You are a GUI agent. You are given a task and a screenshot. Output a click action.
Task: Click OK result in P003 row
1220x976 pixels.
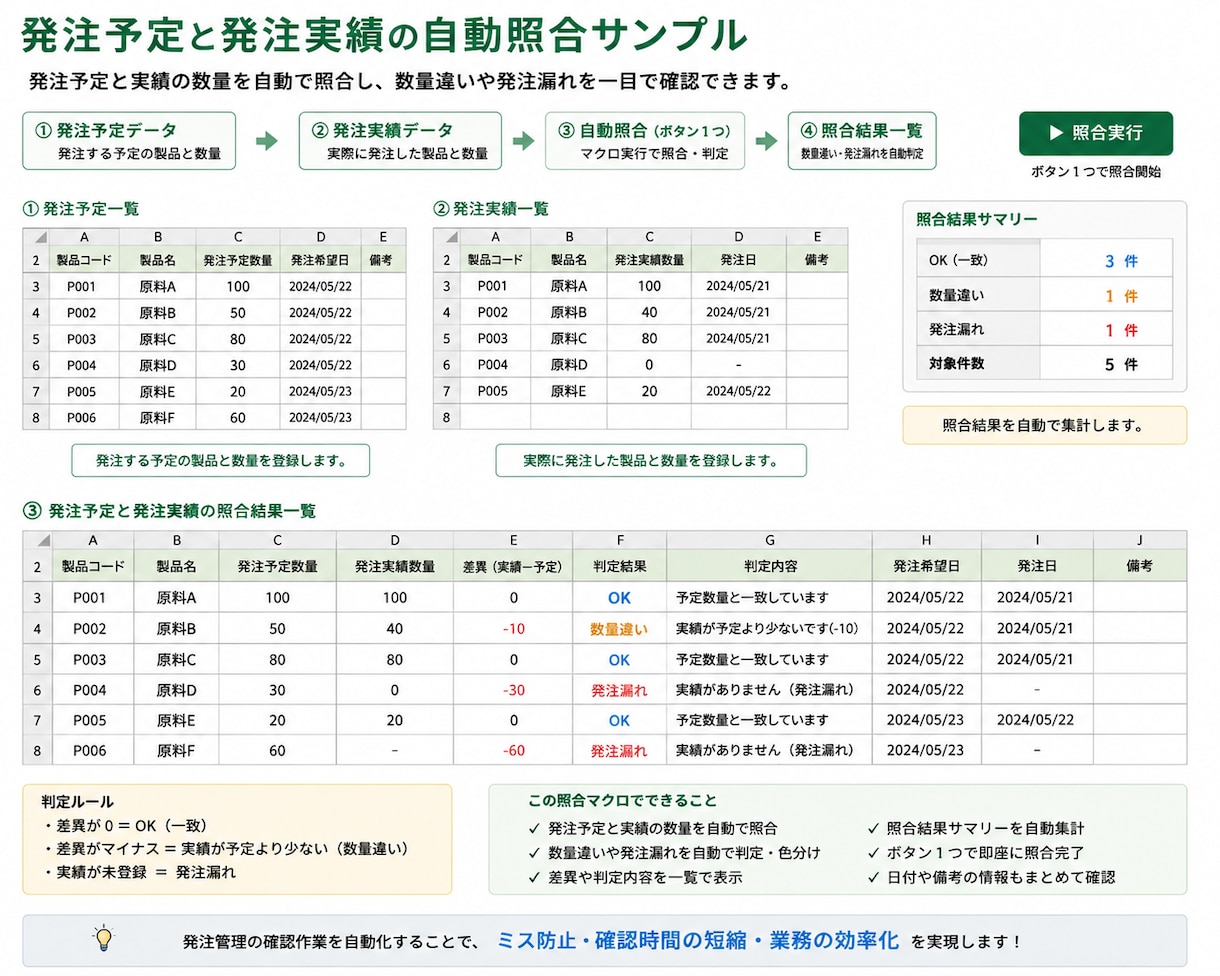pos(619,660)
